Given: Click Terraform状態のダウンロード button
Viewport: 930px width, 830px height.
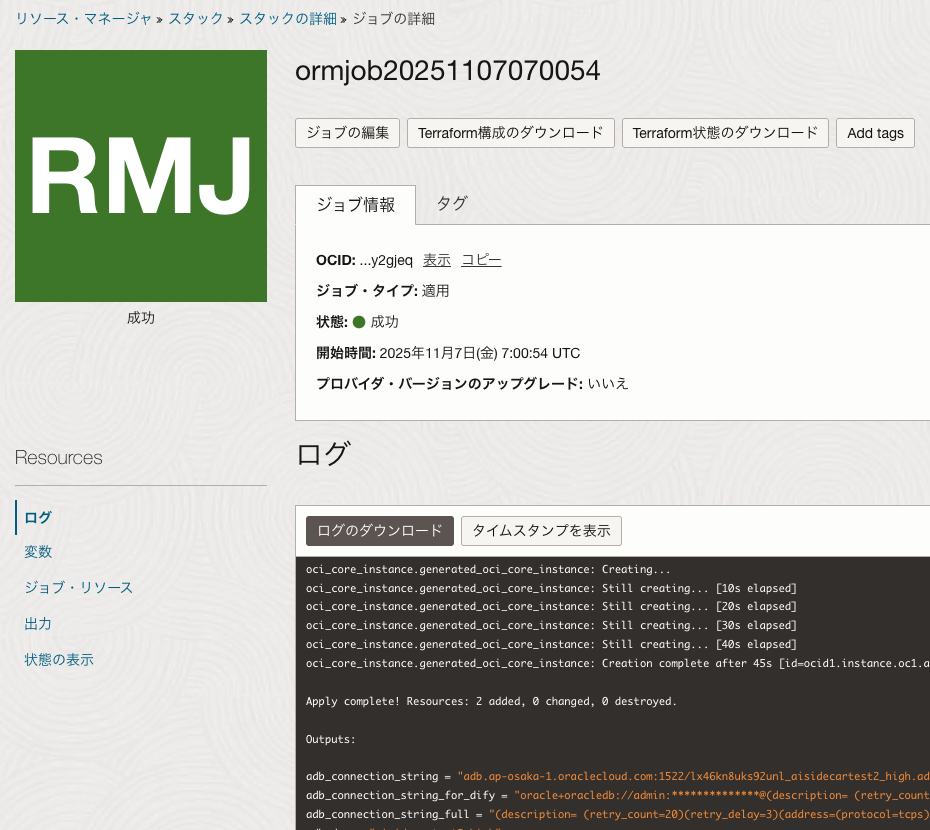Looking at the screenshot, I should [725, 133].
